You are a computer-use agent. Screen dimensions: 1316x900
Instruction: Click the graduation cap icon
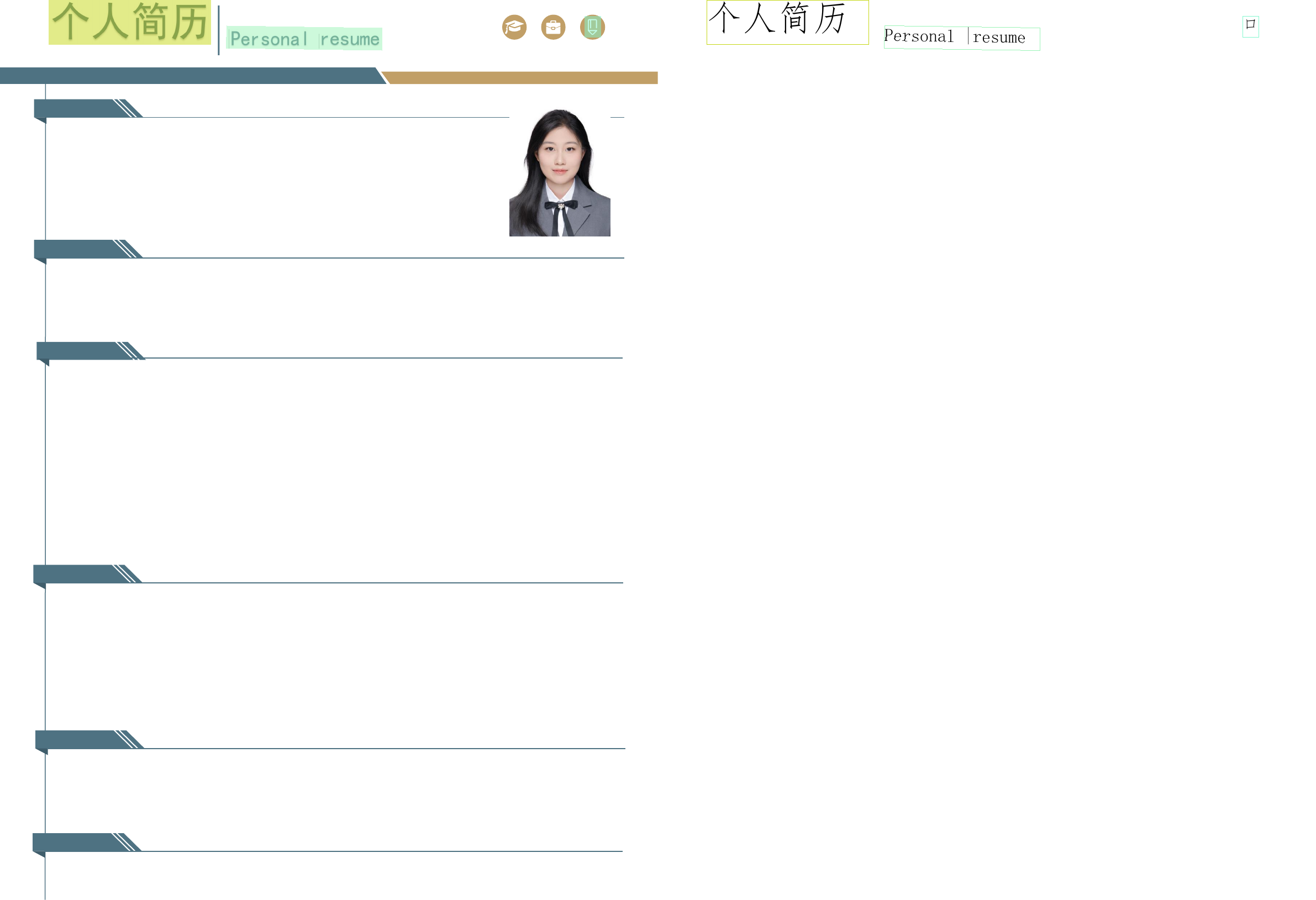[514, 27]
